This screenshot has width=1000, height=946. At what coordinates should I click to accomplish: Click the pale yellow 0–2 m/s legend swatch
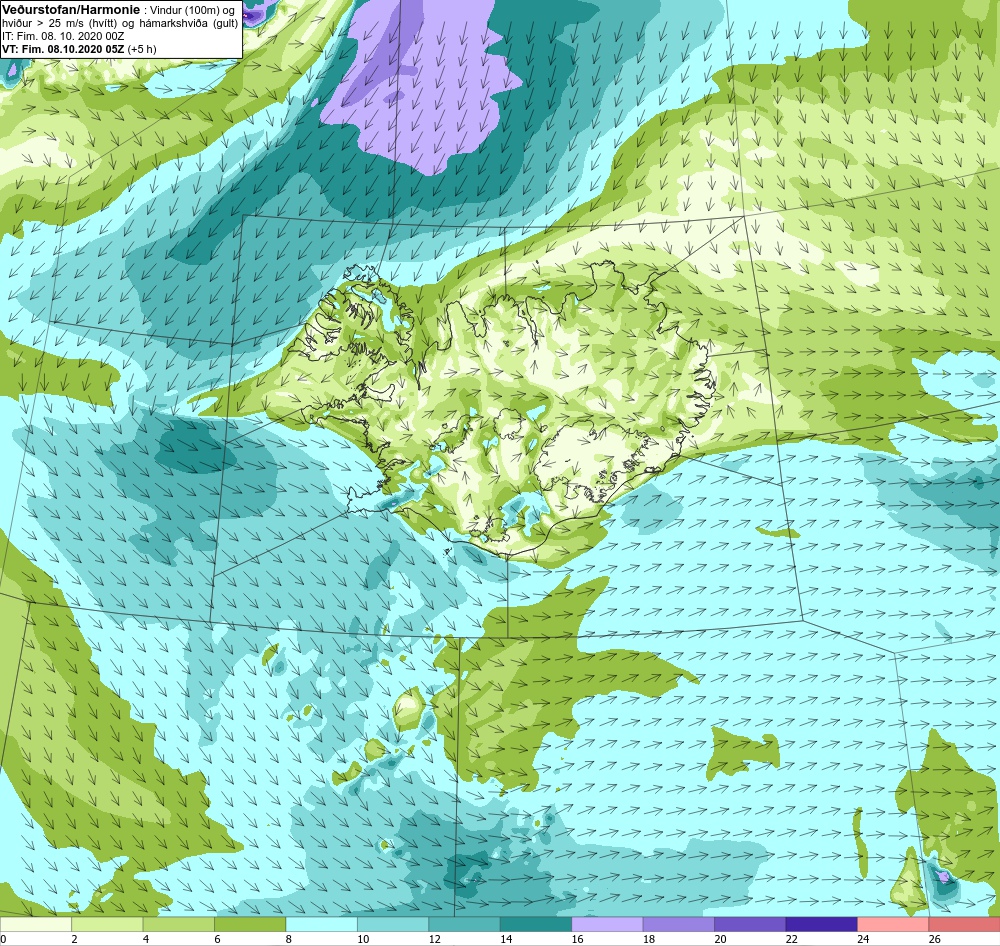(36, 924)
